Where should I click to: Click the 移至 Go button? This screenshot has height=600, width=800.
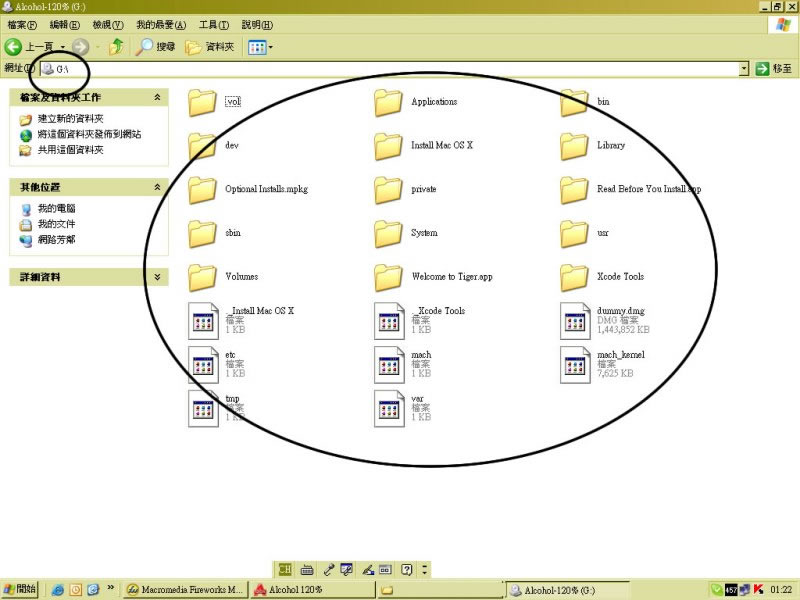coord(773,68)
